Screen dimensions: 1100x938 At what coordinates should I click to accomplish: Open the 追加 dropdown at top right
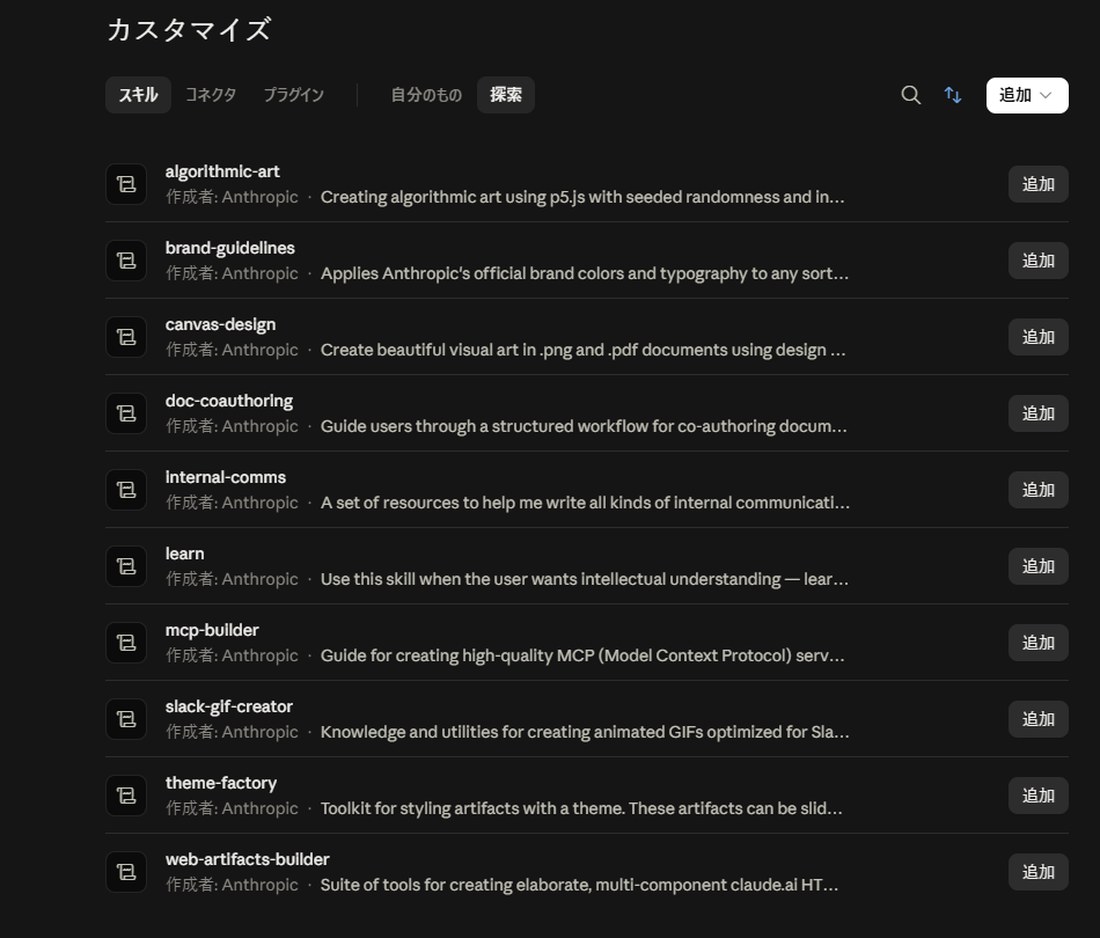1027,95
